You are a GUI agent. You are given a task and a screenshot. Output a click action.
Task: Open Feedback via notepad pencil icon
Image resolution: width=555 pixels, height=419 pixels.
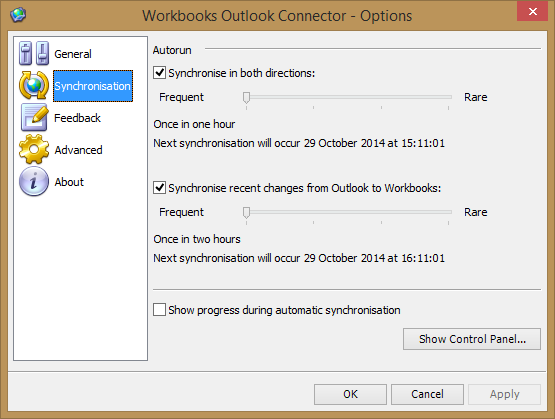[x=34, y=117]
